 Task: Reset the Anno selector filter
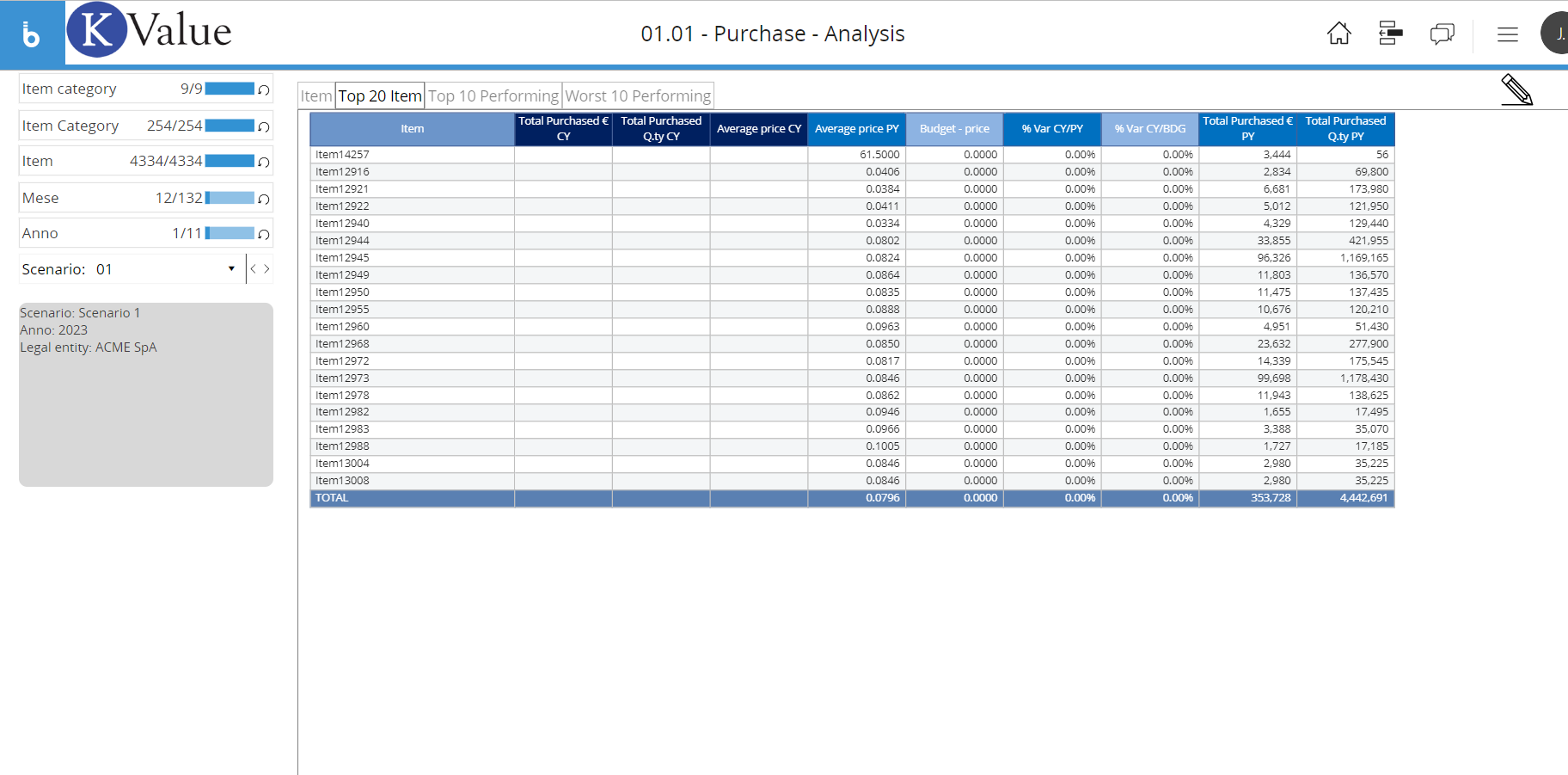tap(264, 234)
